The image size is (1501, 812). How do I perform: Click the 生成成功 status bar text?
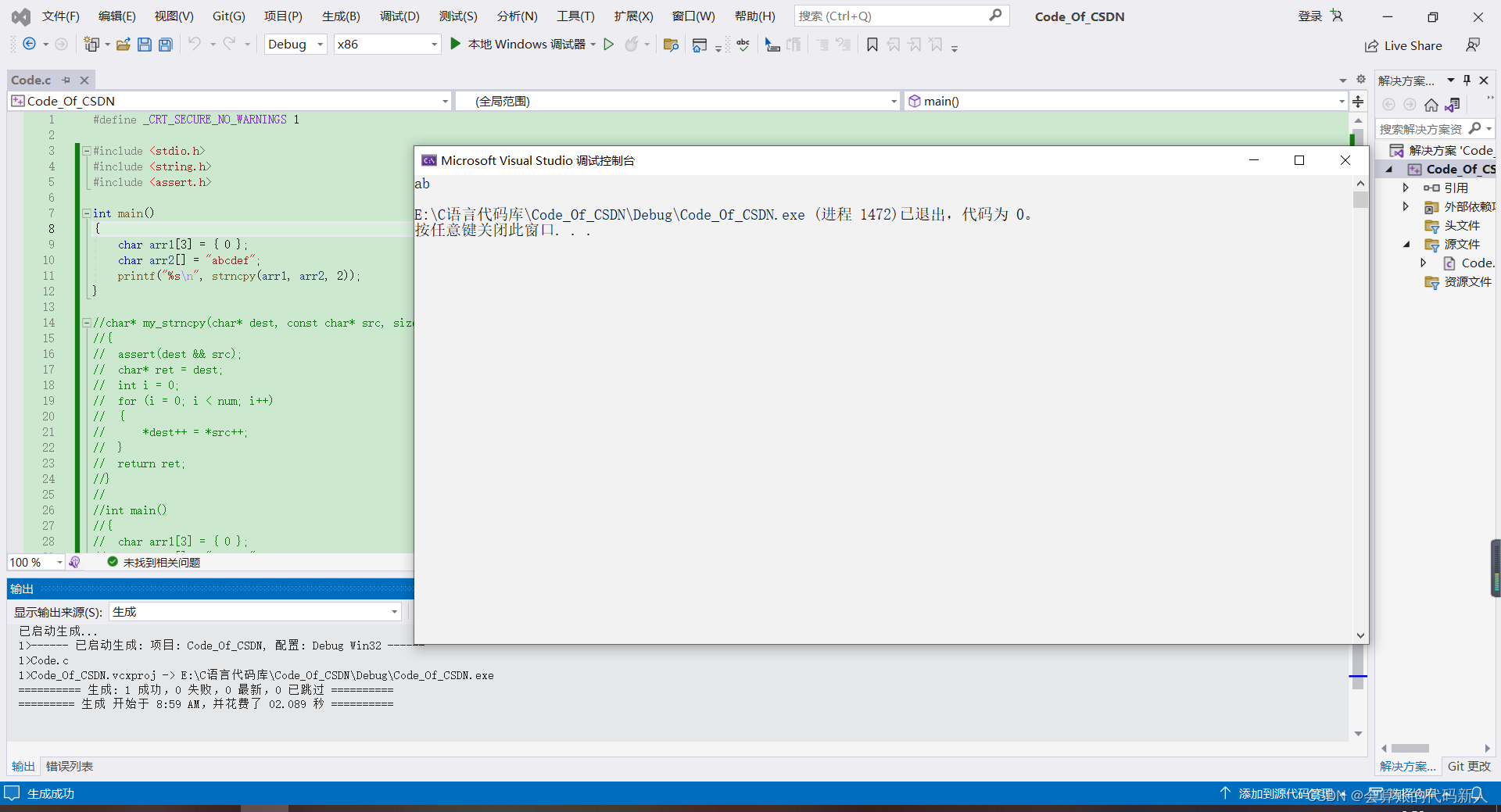tap(51, 793)
